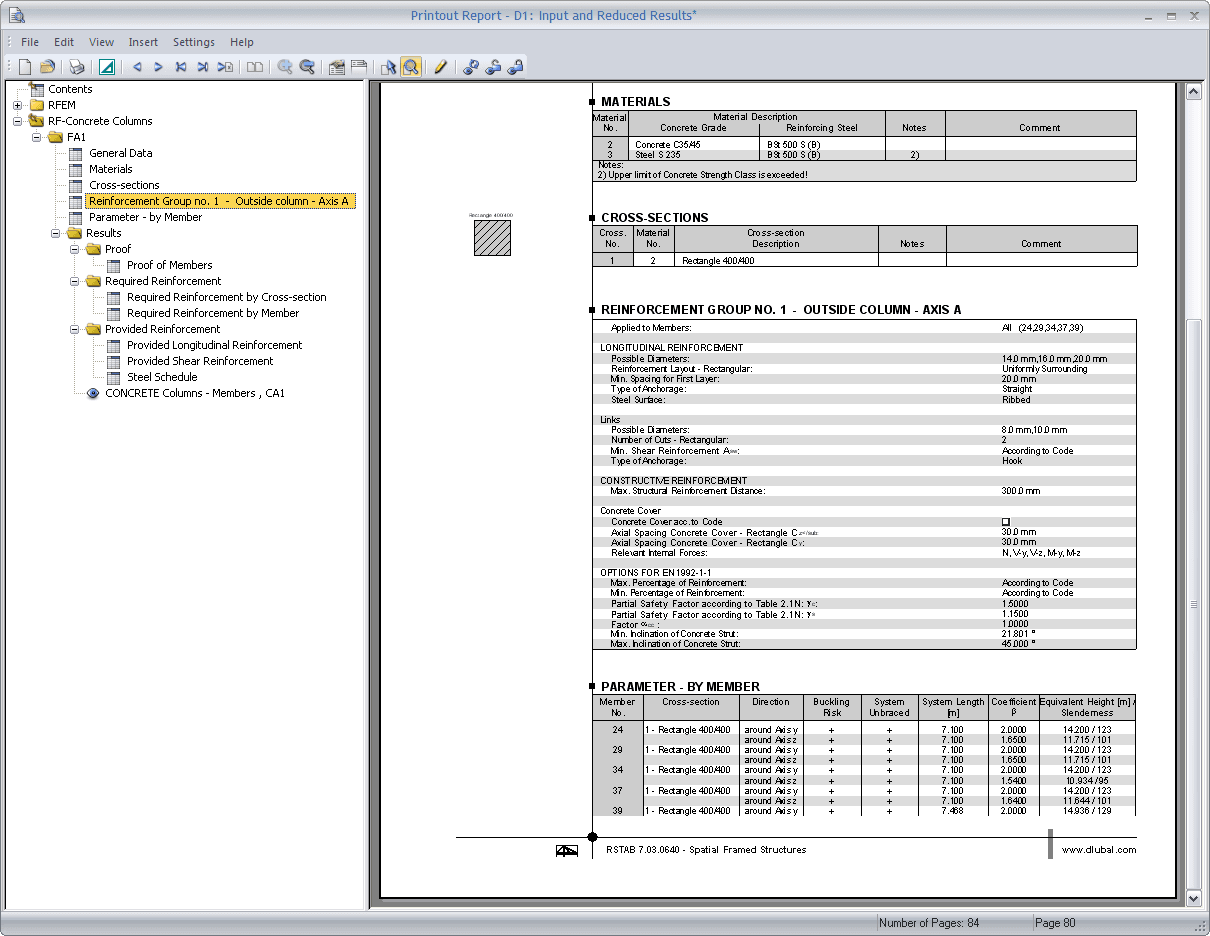Activate the selection pointer mode icon
This screenshot has width=1210, height=936.
389,67
